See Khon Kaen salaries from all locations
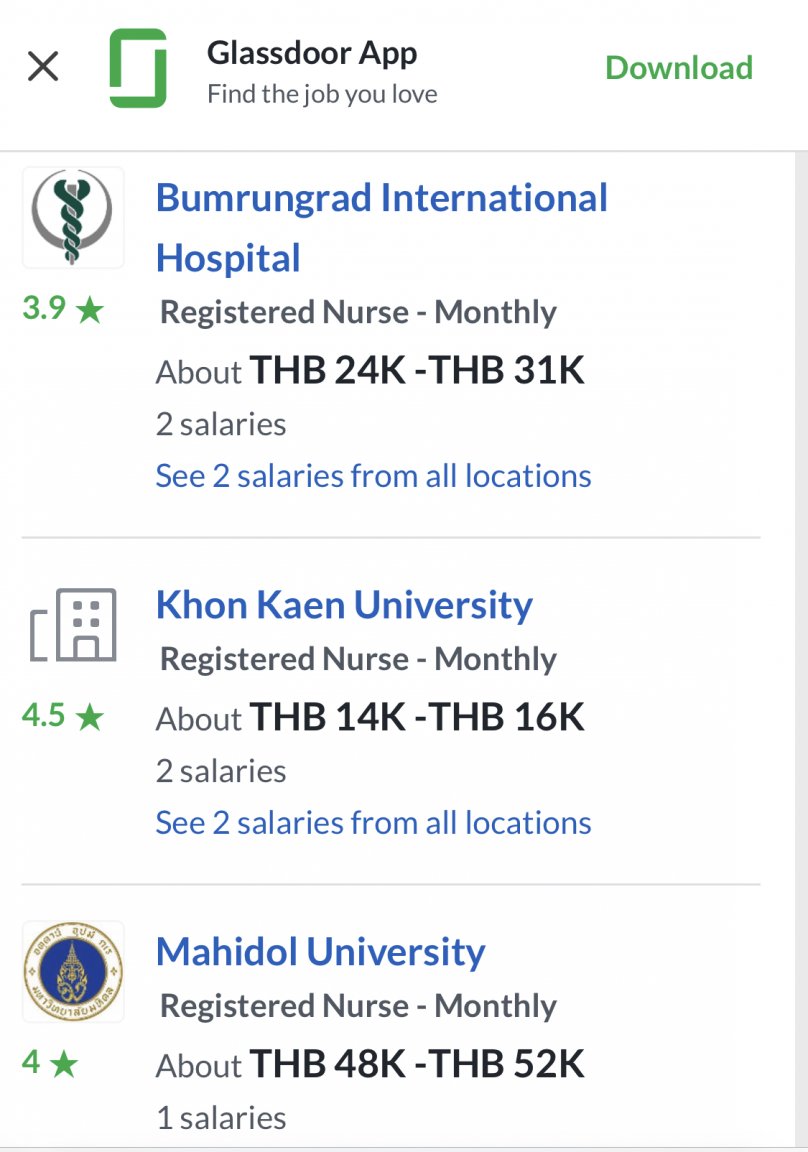Screen dimensions: 808x1152 point(373,823)
